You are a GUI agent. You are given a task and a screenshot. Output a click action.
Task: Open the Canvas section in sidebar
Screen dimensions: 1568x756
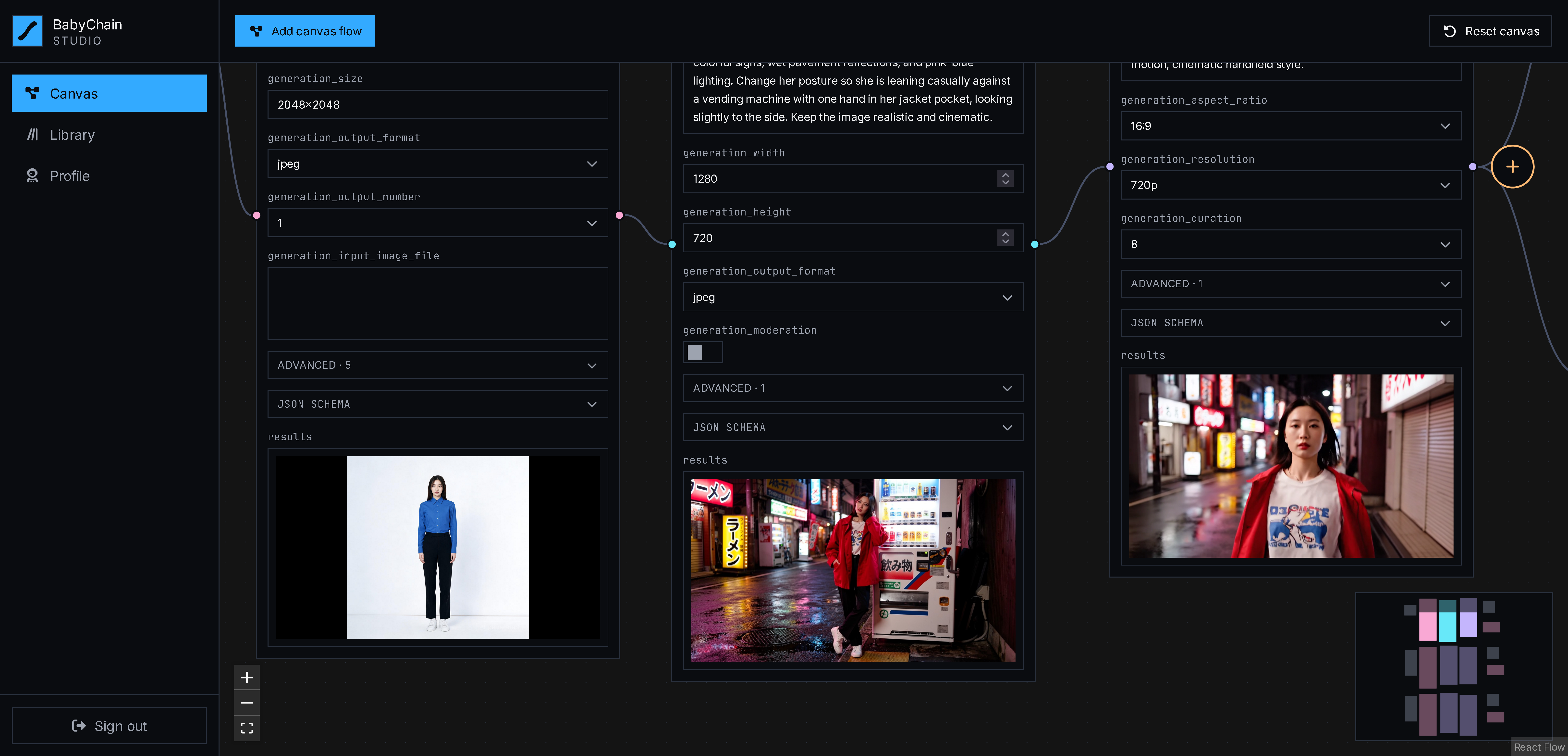click(109, 93)
